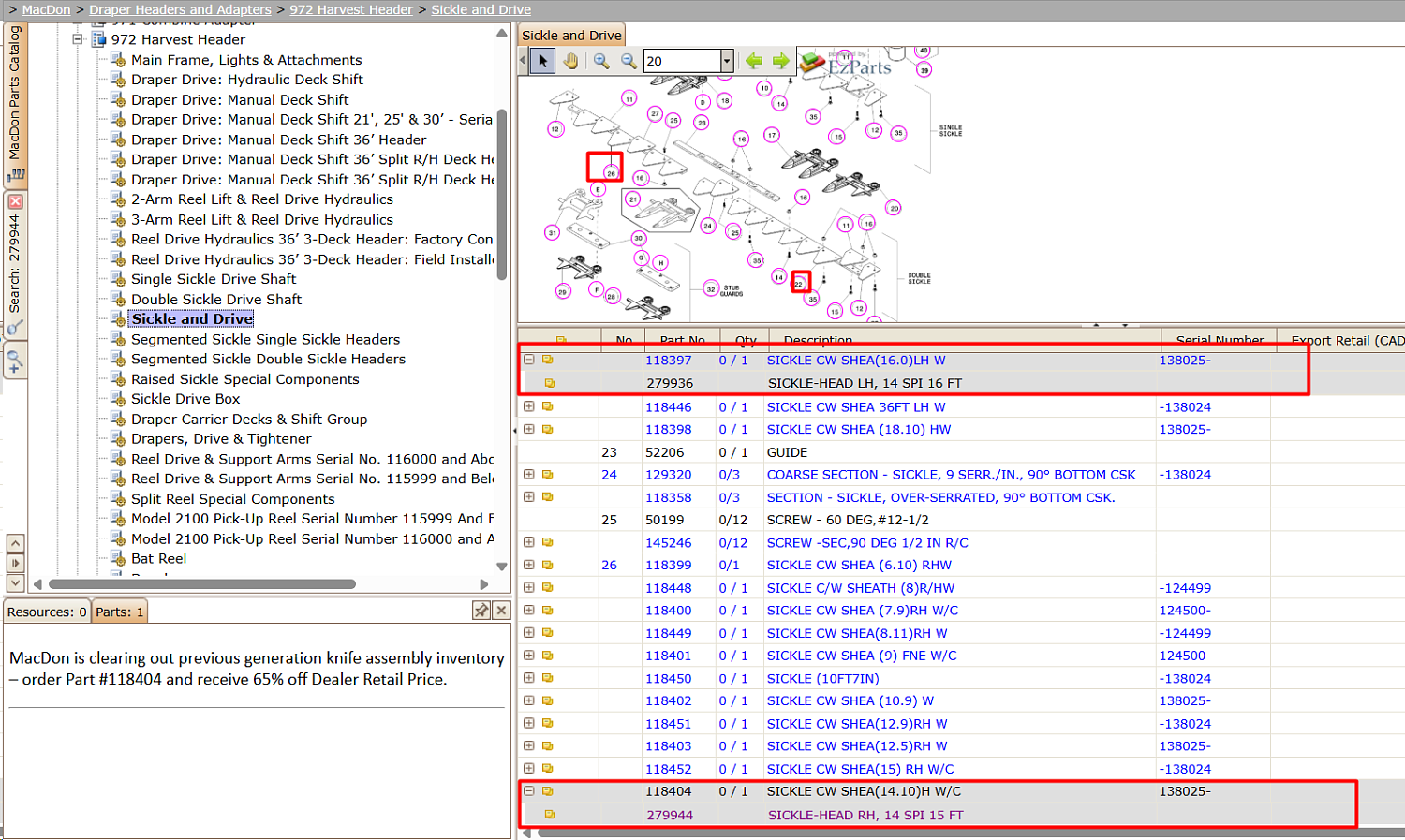Click the tree vertical scrollbar thumb
Image resolution: width=1405 pixels, height=840 pixels.
click(502, 195)
